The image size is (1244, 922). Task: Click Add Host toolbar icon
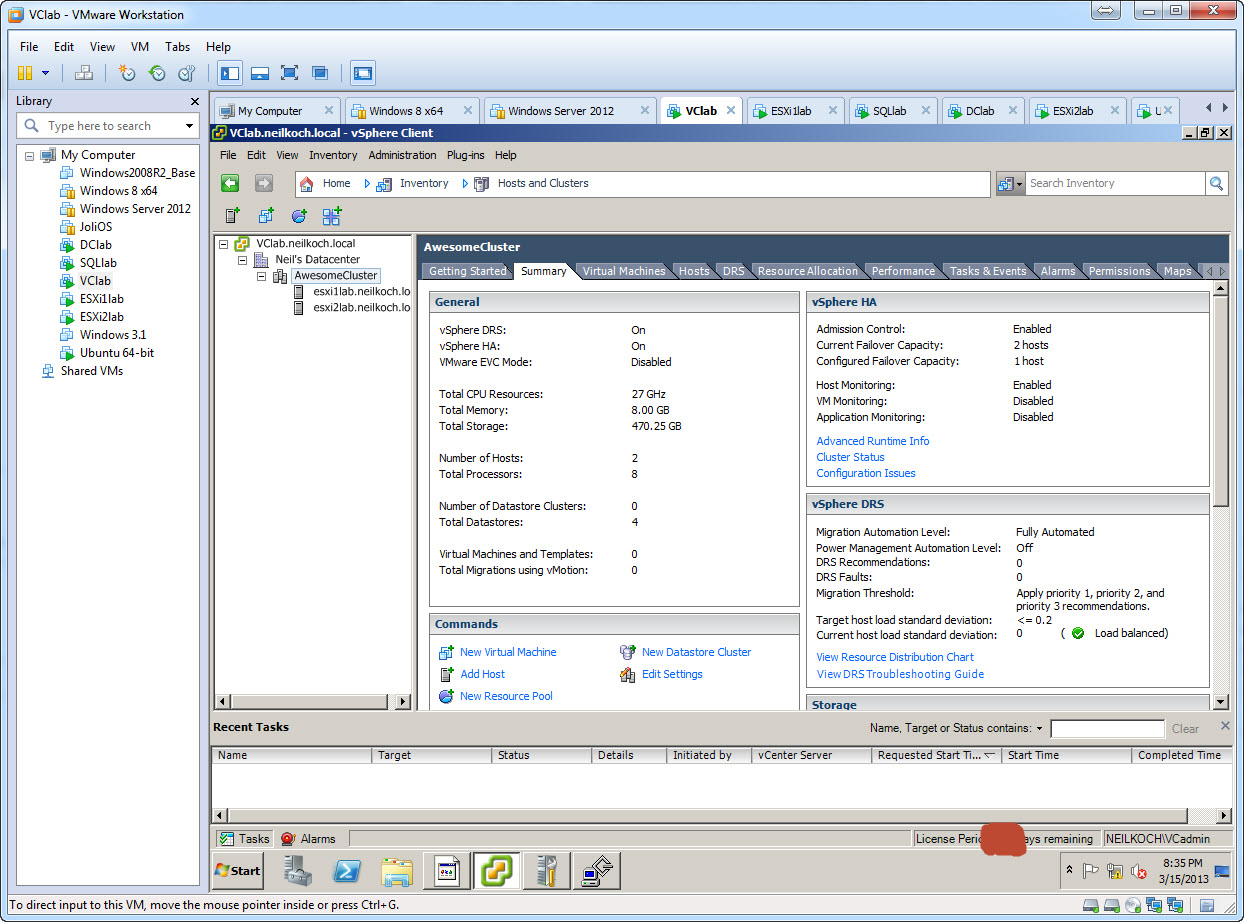(x=232, y=215)
